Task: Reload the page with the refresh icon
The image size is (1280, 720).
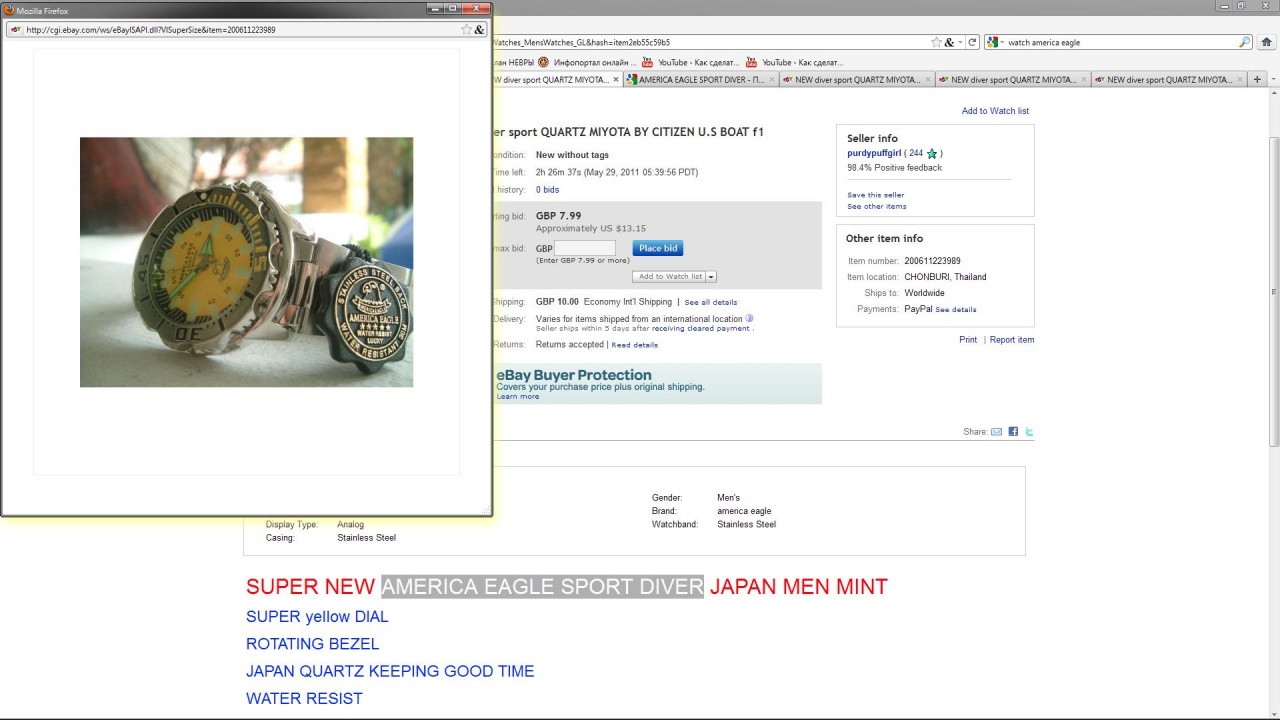Action: point(972,42)
